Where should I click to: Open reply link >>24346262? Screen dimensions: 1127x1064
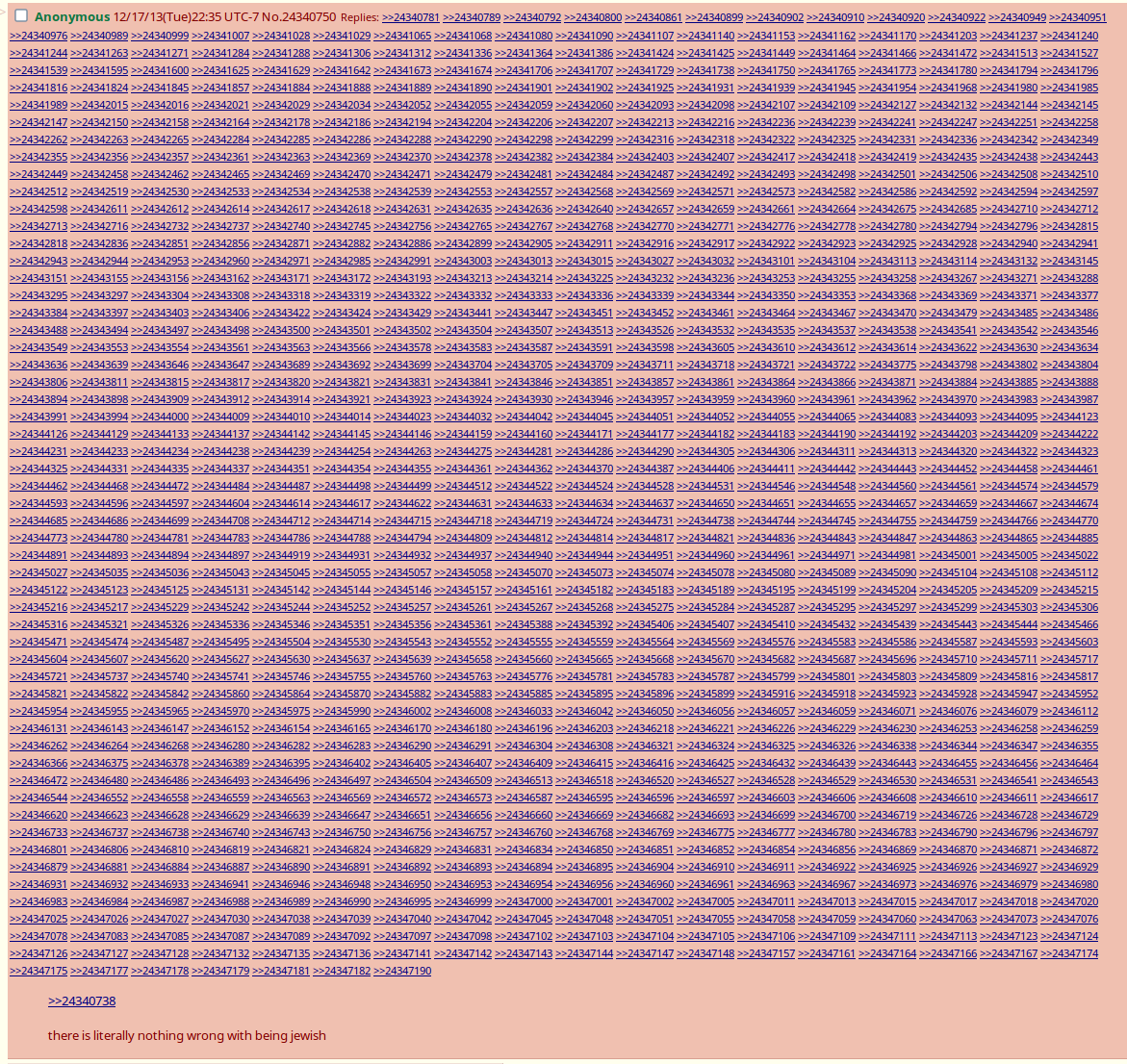click(38, 745)
